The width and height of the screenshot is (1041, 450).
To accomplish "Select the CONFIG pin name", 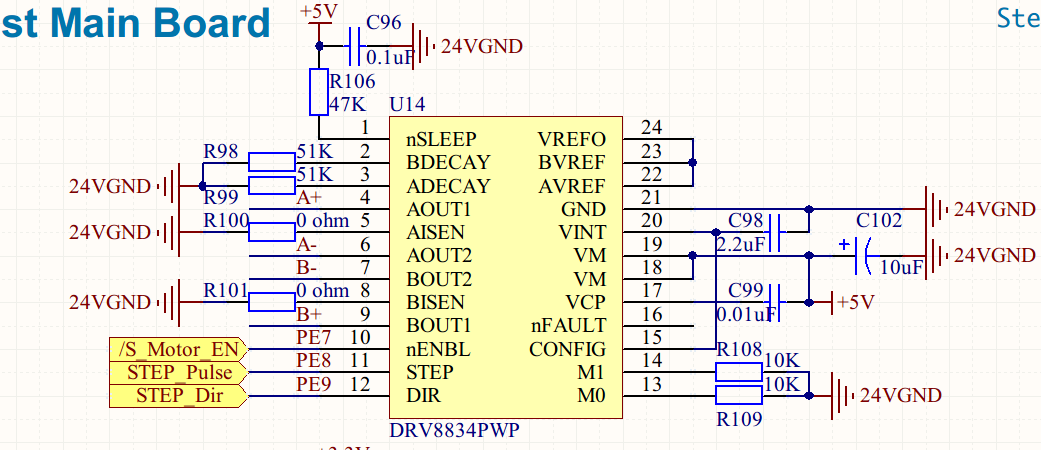I will pos(568,349).
